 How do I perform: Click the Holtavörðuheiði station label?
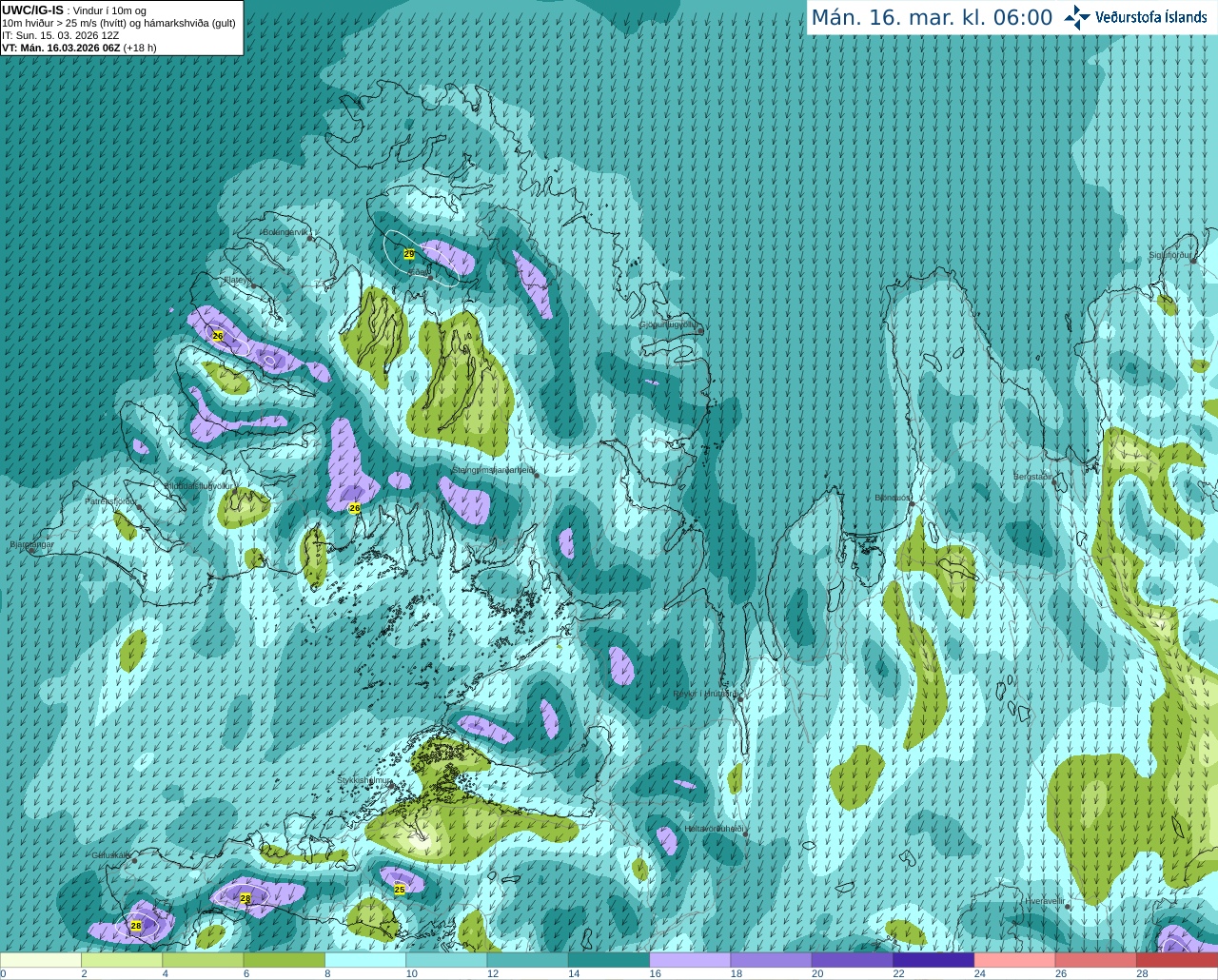714,829
